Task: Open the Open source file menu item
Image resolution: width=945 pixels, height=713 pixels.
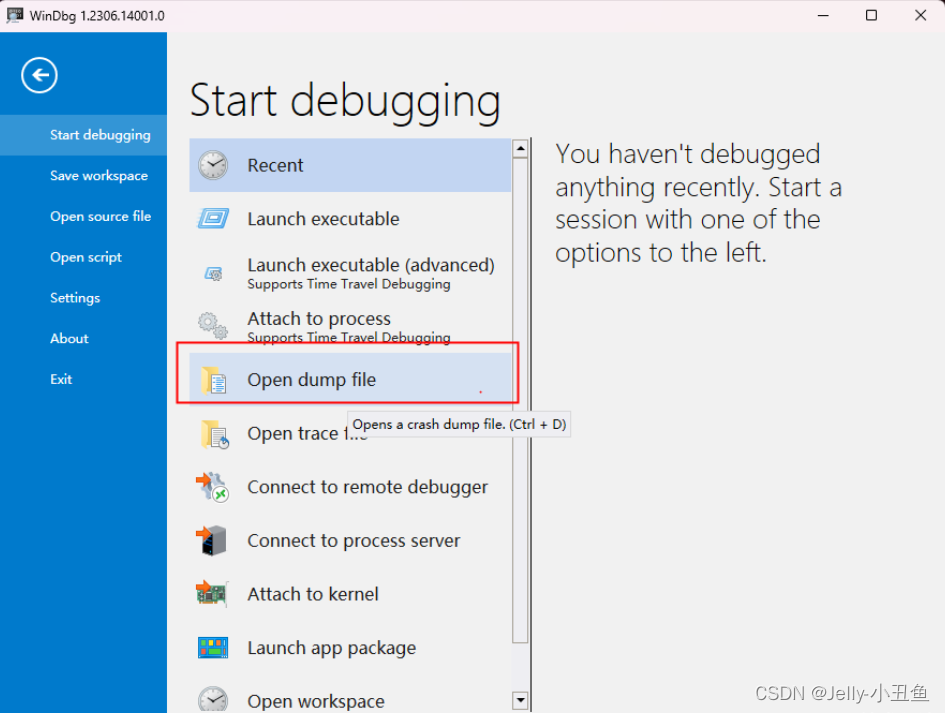Action: pyautogui.click(x=83, y=216)
